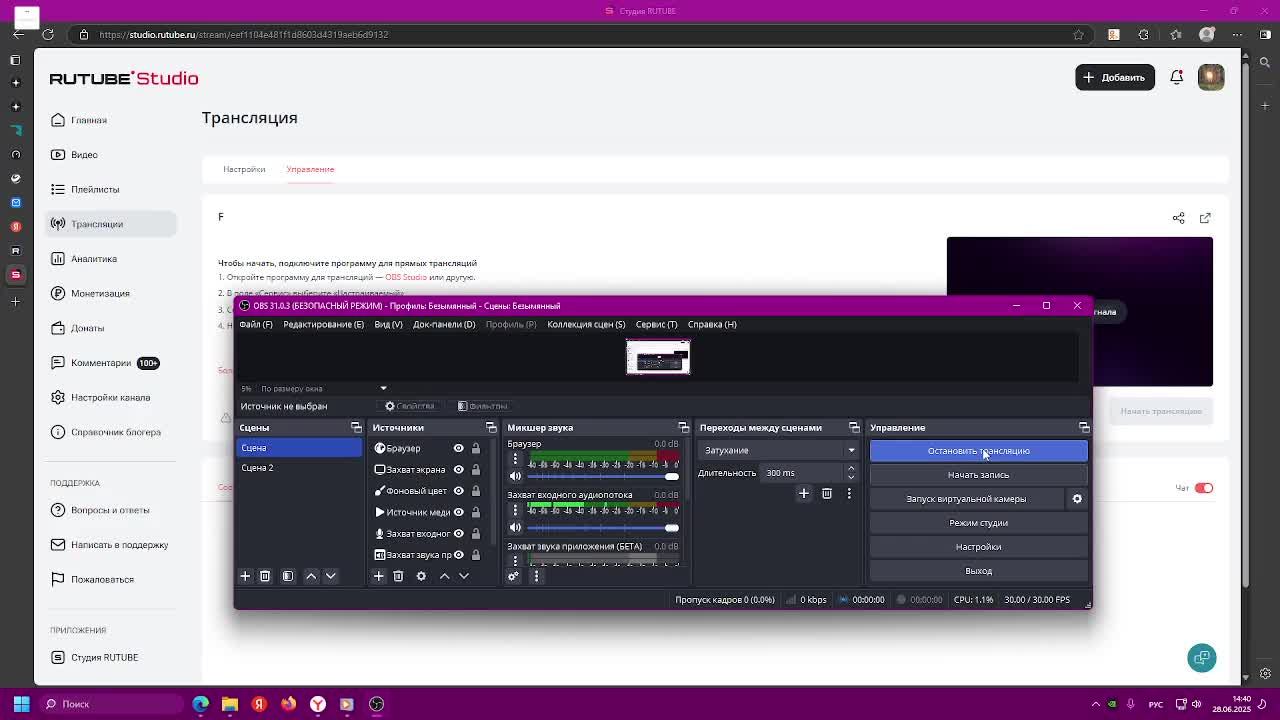Screen dimensions: 1280x720
Task: Select Сцена 2 in scenes list
Action: (299, 468)
